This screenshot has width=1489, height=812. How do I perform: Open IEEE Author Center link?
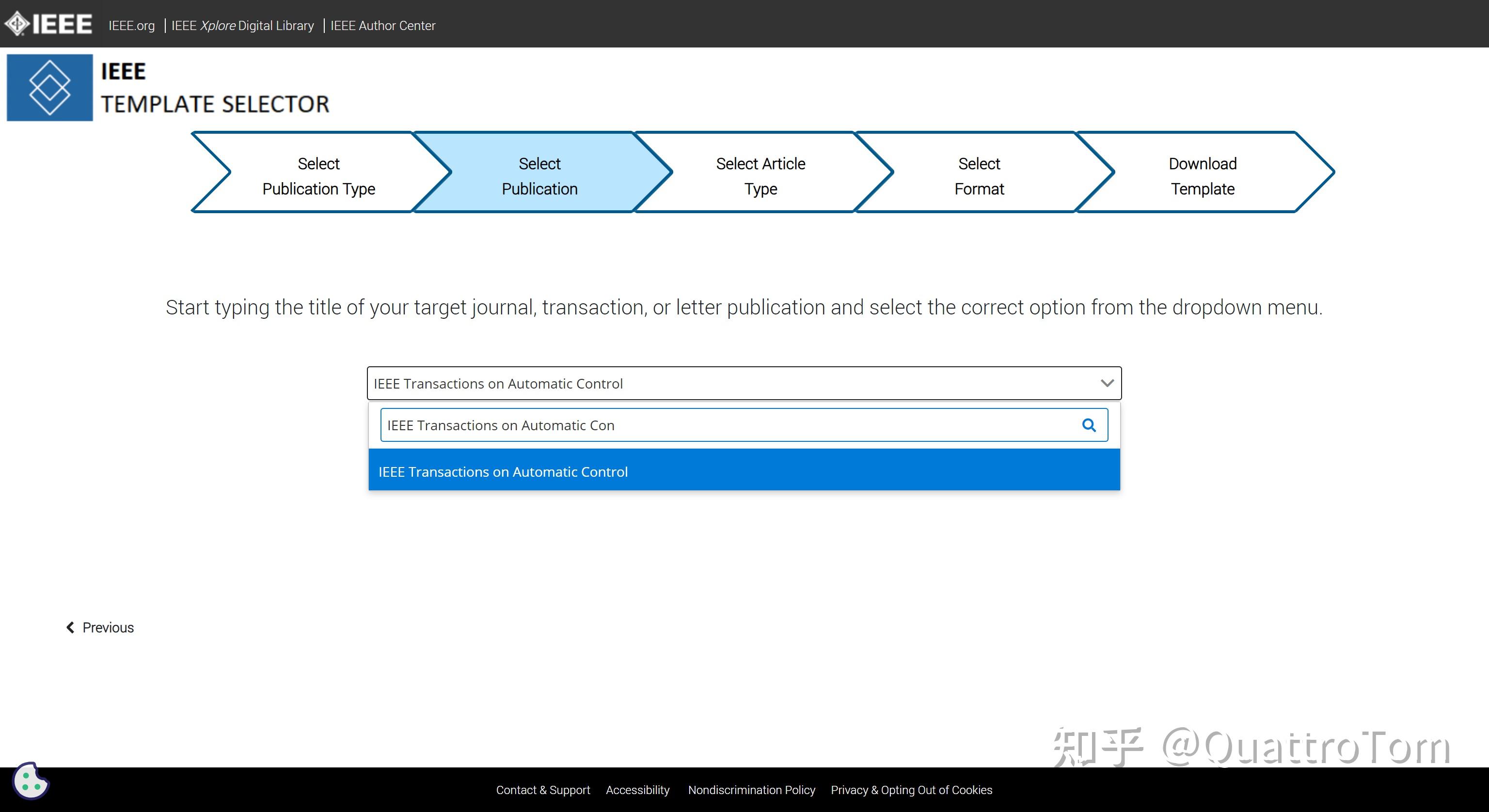[382, 25]
